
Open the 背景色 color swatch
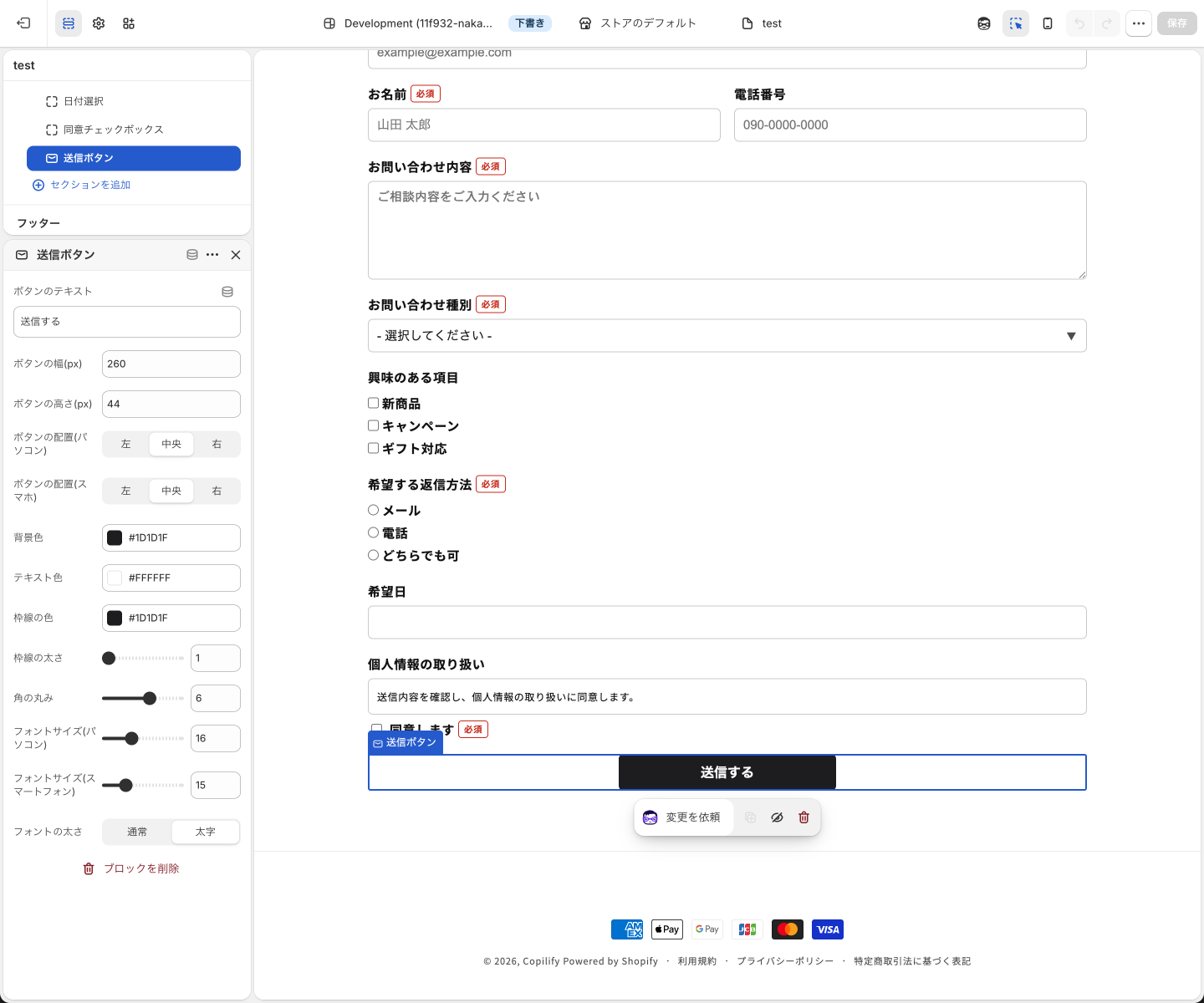[x=115, y=537]
